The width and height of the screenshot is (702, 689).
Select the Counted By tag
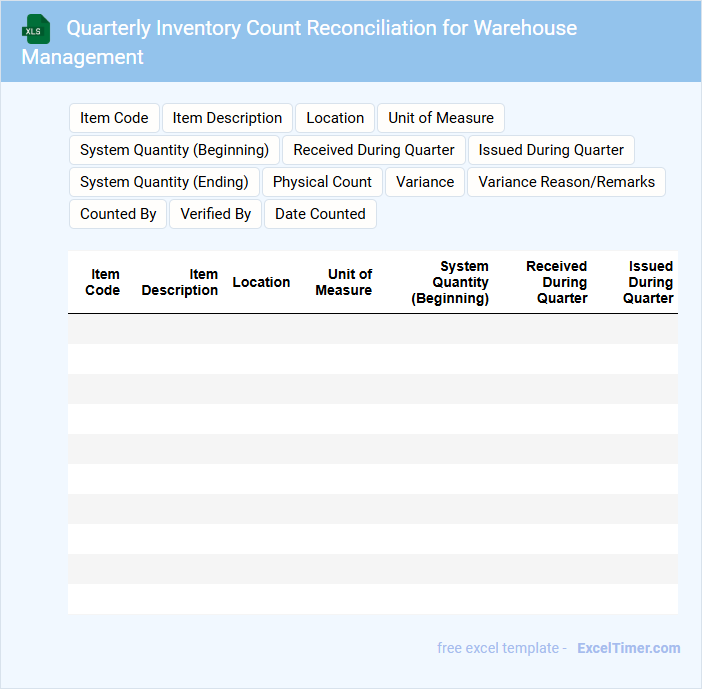[118, 214]
